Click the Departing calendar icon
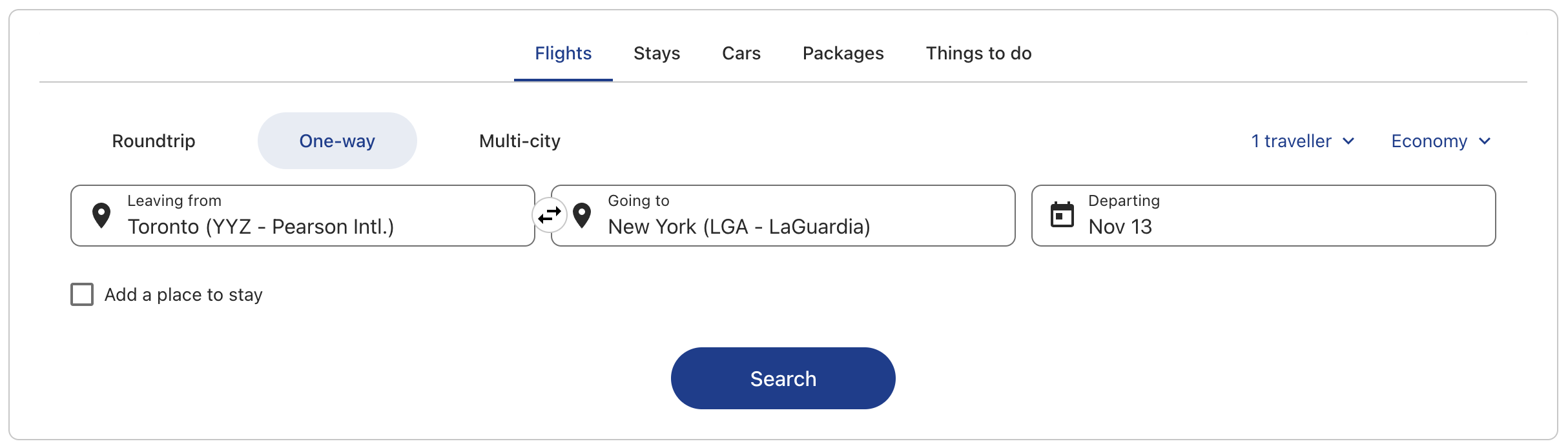 1062,215
